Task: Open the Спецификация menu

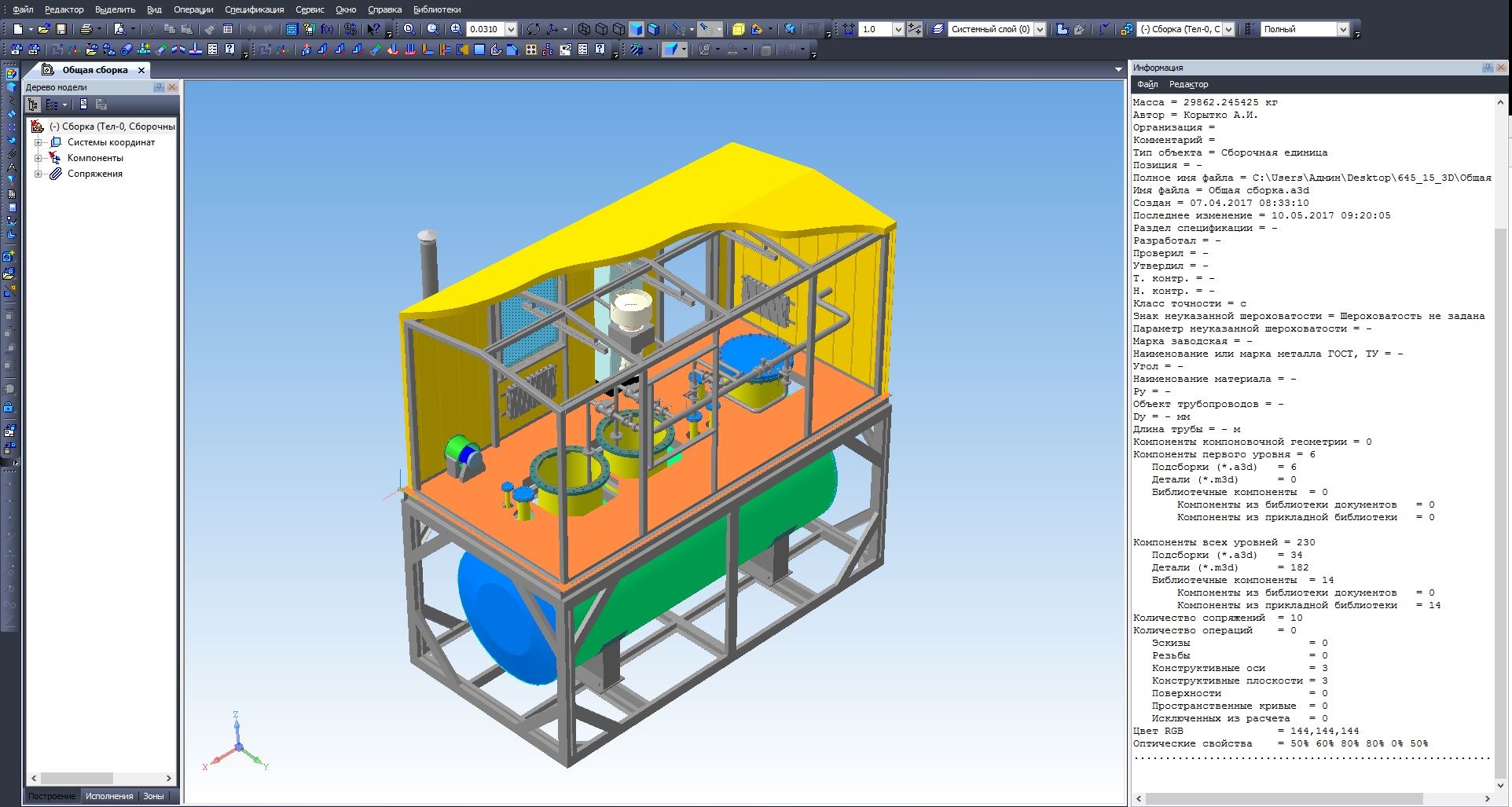Action: (x=254, y=9)
